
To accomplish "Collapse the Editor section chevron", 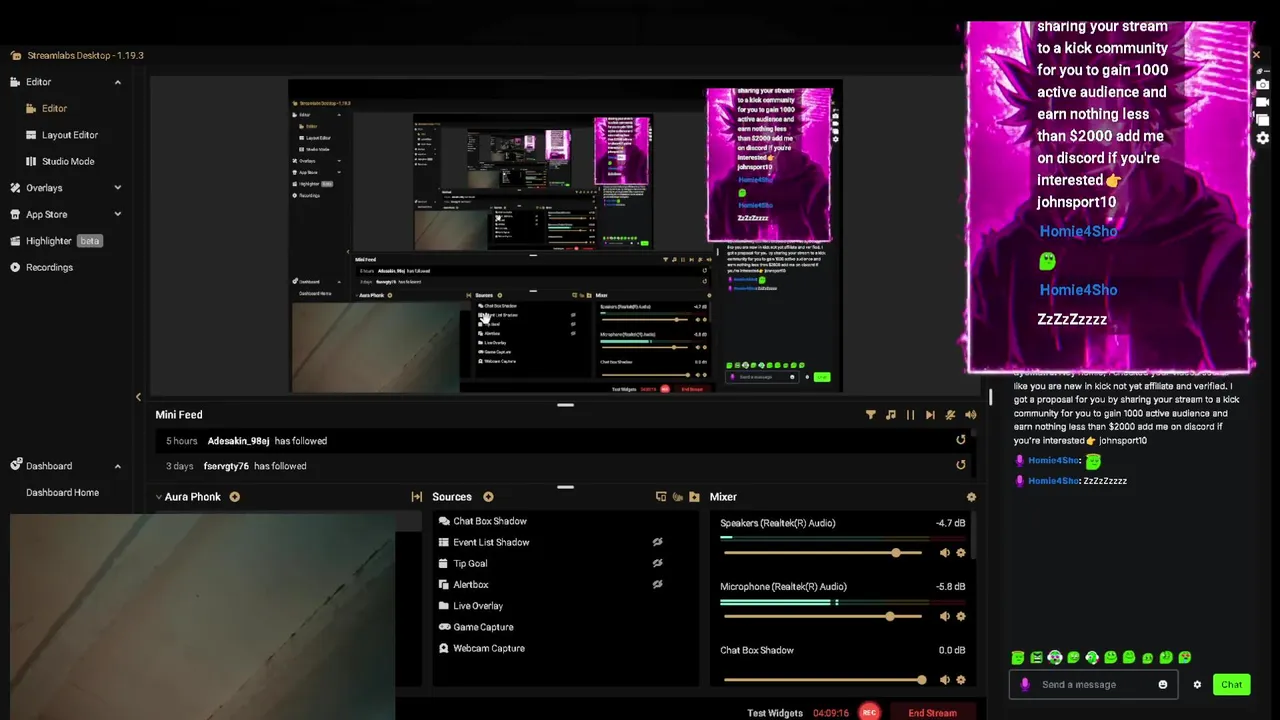I will (117, 82).
